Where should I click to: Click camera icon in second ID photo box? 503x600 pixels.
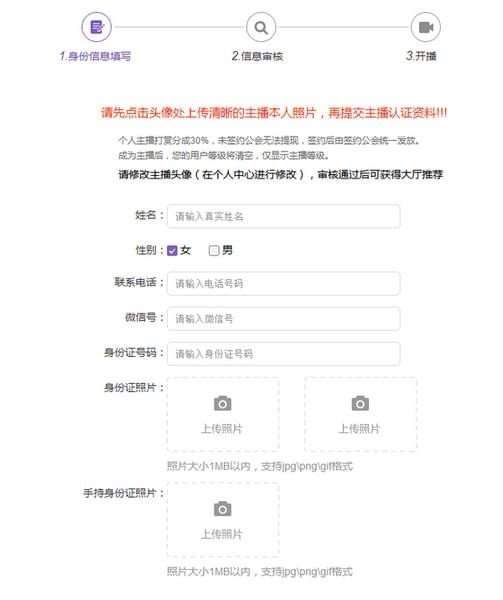pyautogui.click(x=360, y=403)
